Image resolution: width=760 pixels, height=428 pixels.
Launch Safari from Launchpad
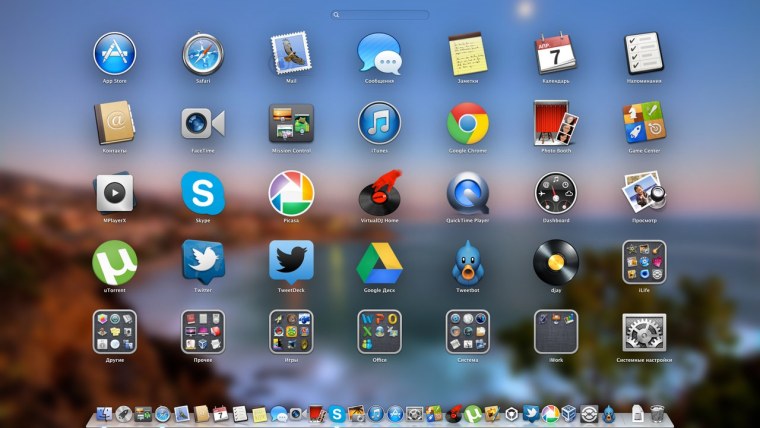pyautogui.click(x=203, y=53)
